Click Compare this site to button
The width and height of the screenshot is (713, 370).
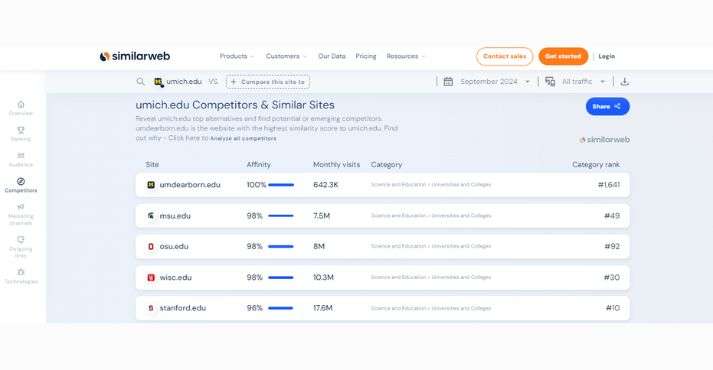(268, 82)
